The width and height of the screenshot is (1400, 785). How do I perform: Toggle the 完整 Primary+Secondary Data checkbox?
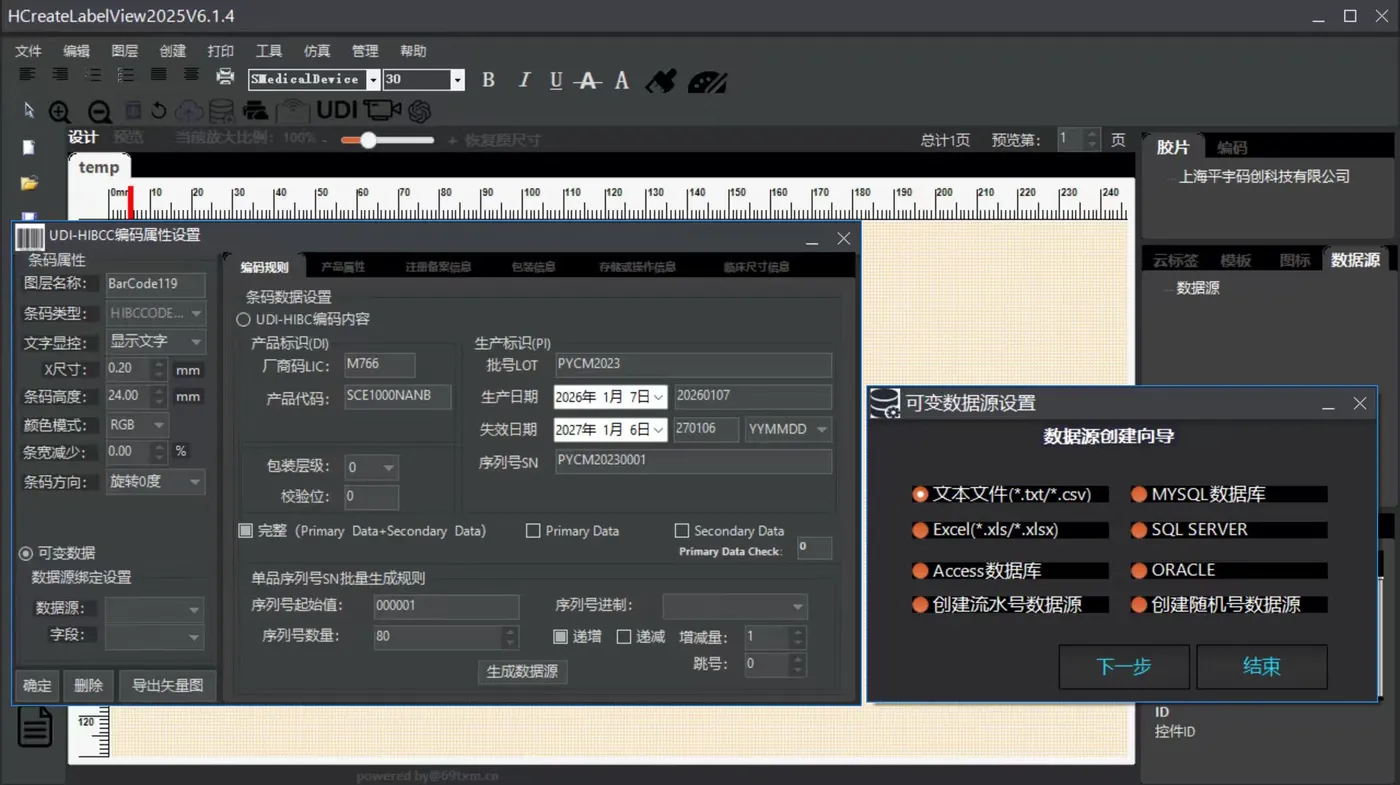click(x=245, y=531)
